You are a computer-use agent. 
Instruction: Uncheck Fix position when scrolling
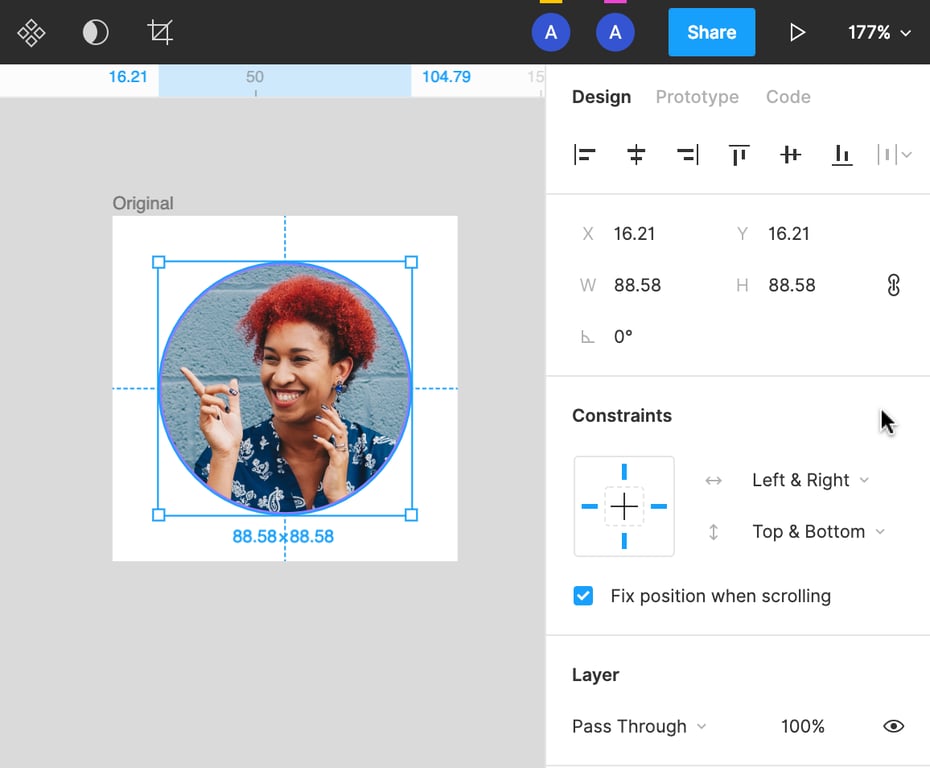pyautogui.click(x=584, y=596)
